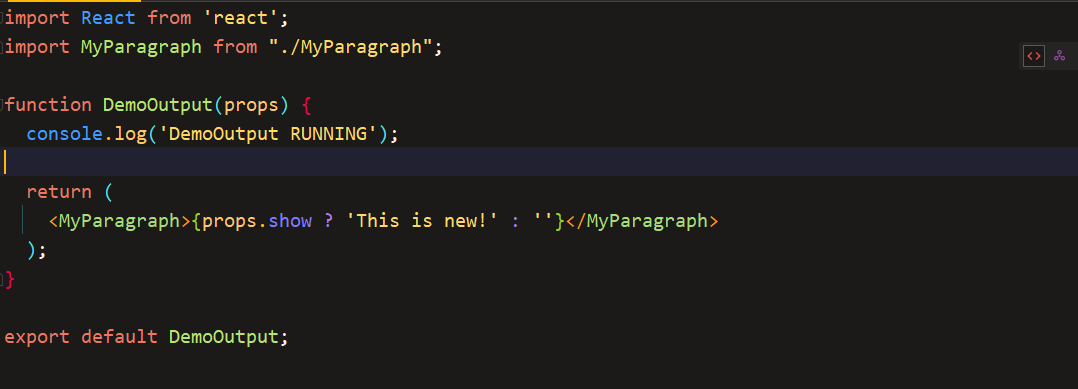Click the console identifier
Image resolution: width=1078 pixels, height=389 pixels.
click(65, 134)
